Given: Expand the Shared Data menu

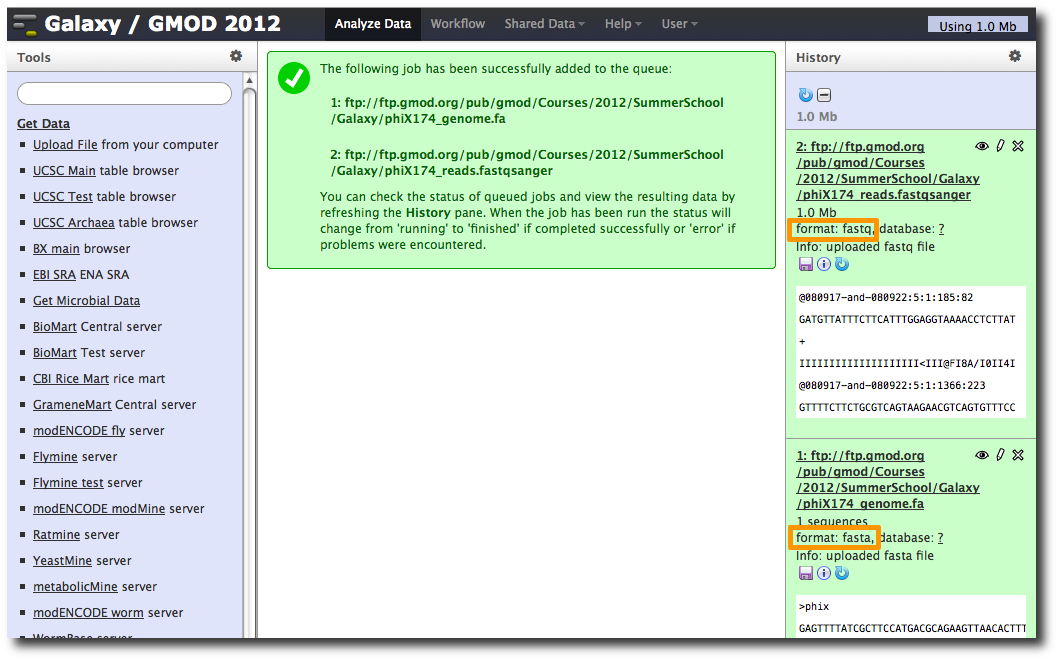Looking at the screenshot, I should pos(544,24).
